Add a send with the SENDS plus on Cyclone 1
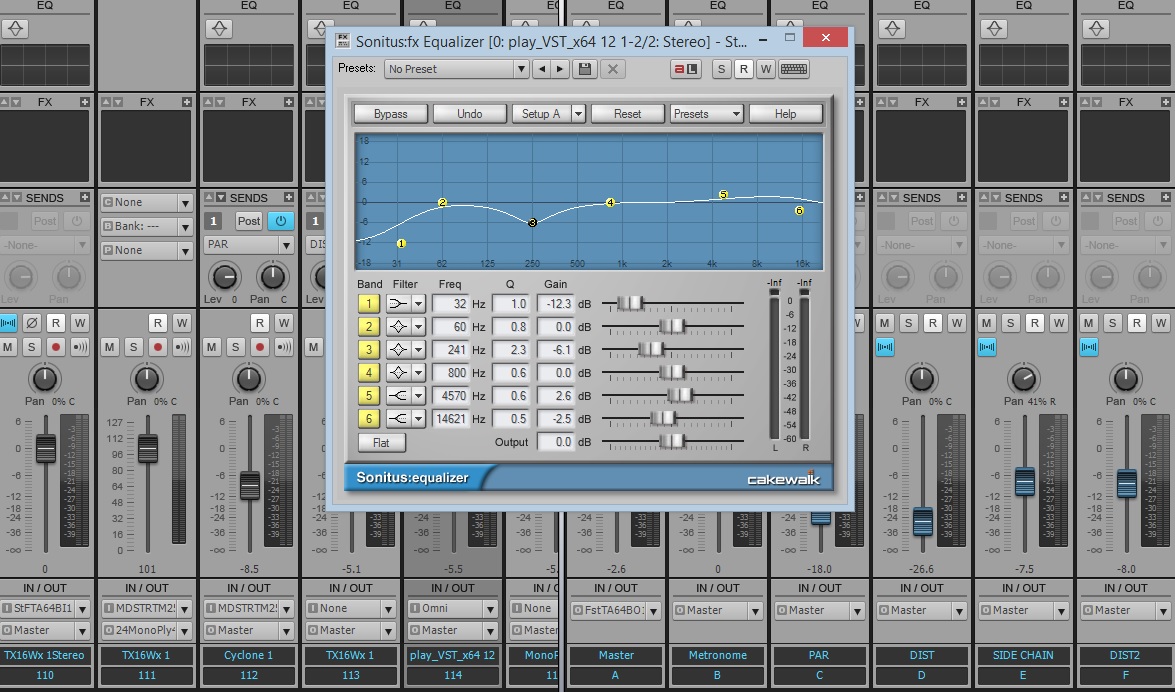1175x692 pixels. [289, 197]
